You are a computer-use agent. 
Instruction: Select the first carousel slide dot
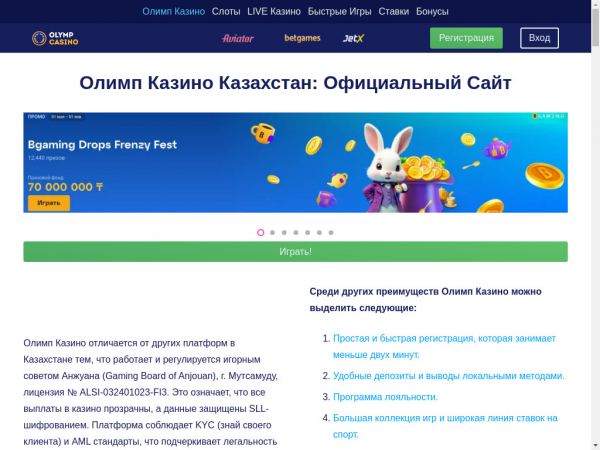point(261,232)
